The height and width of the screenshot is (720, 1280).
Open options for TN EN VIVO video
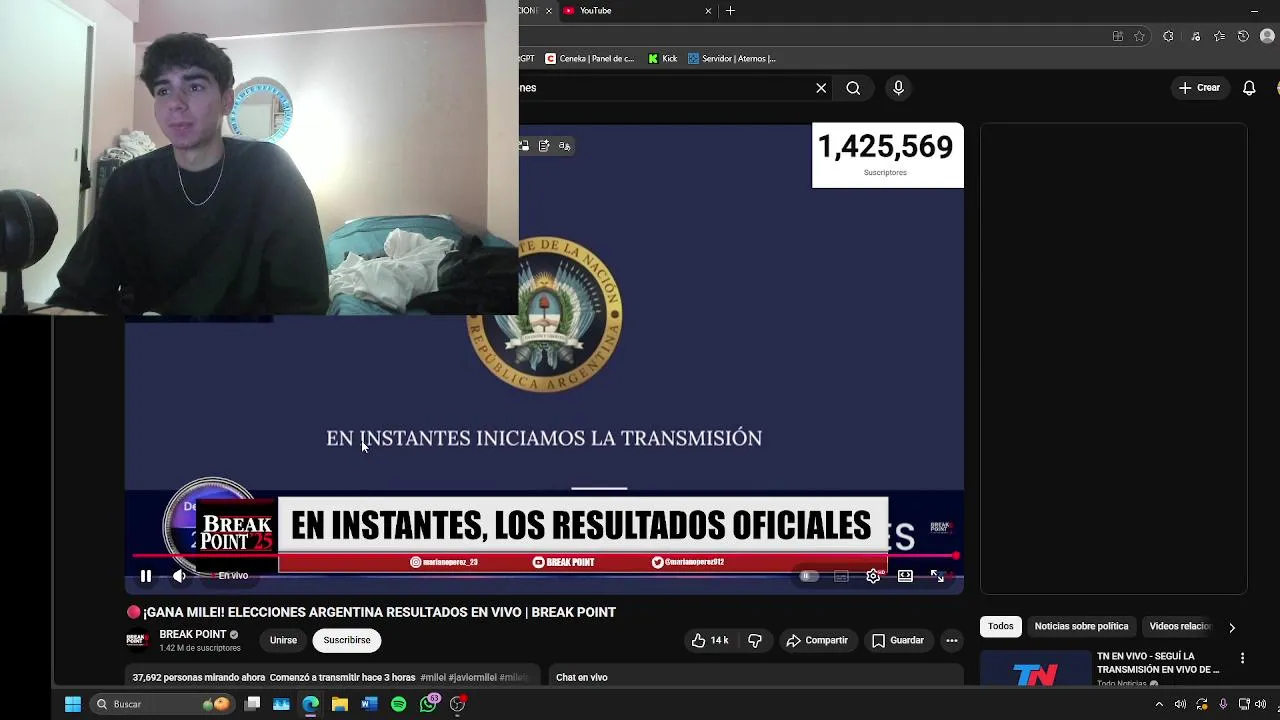pyautogui.click(x=1242, y=658)
